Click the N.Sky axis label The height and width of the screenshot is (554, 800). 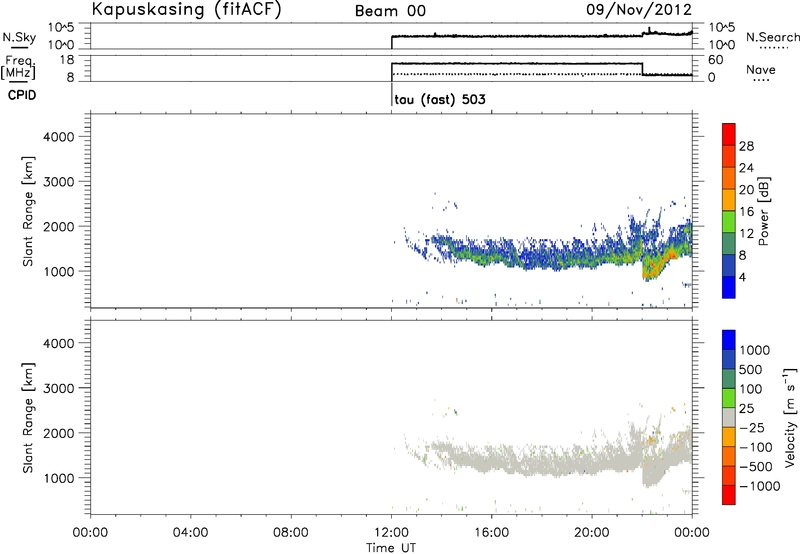19,37
